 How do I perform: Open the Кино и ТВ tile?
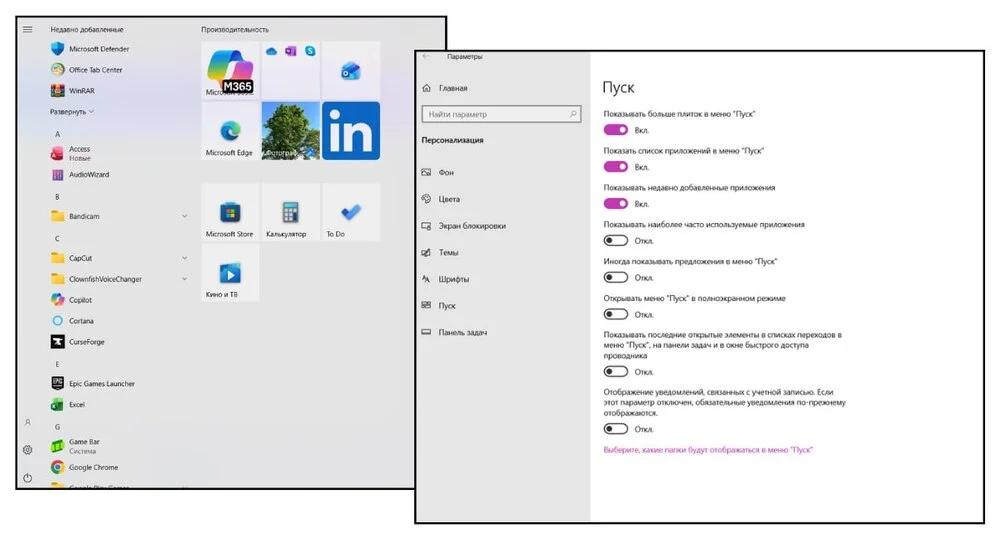pos(230,273)
